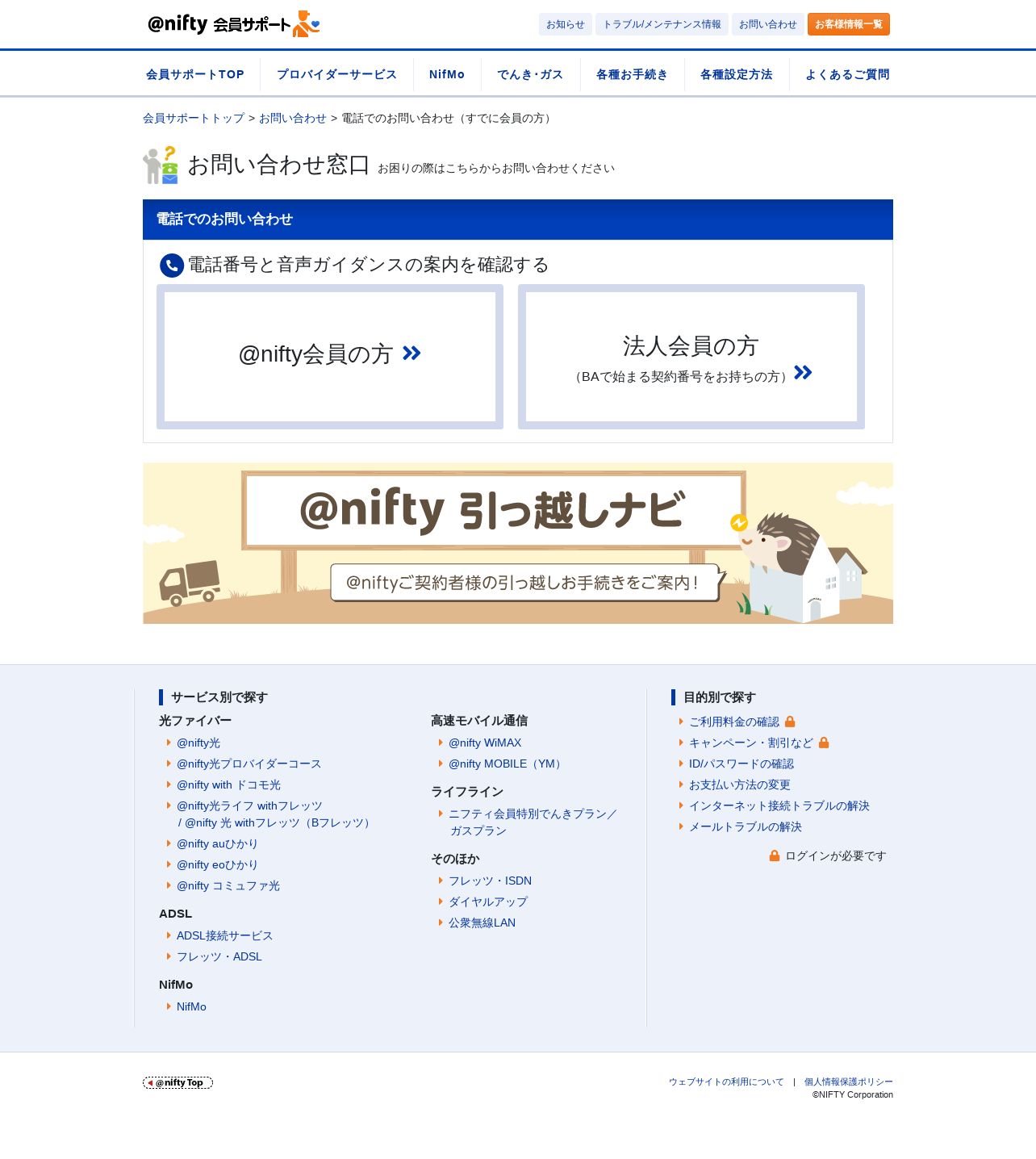The width and height of the screenshot is (1036, 1159).
Task: Click the お知らせ header button
Action: point(566,24)
